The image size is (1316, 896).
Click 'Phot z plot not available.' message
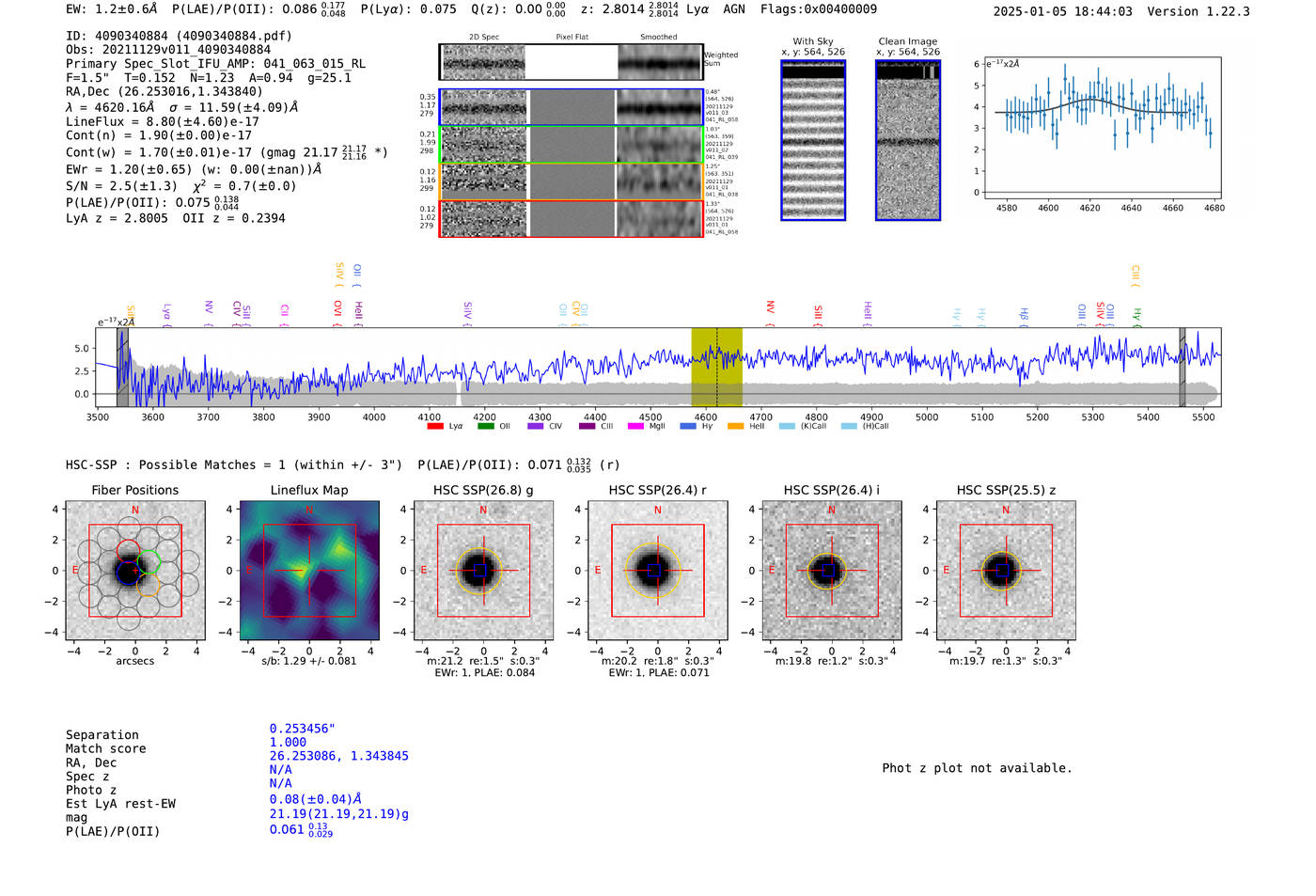977,768
